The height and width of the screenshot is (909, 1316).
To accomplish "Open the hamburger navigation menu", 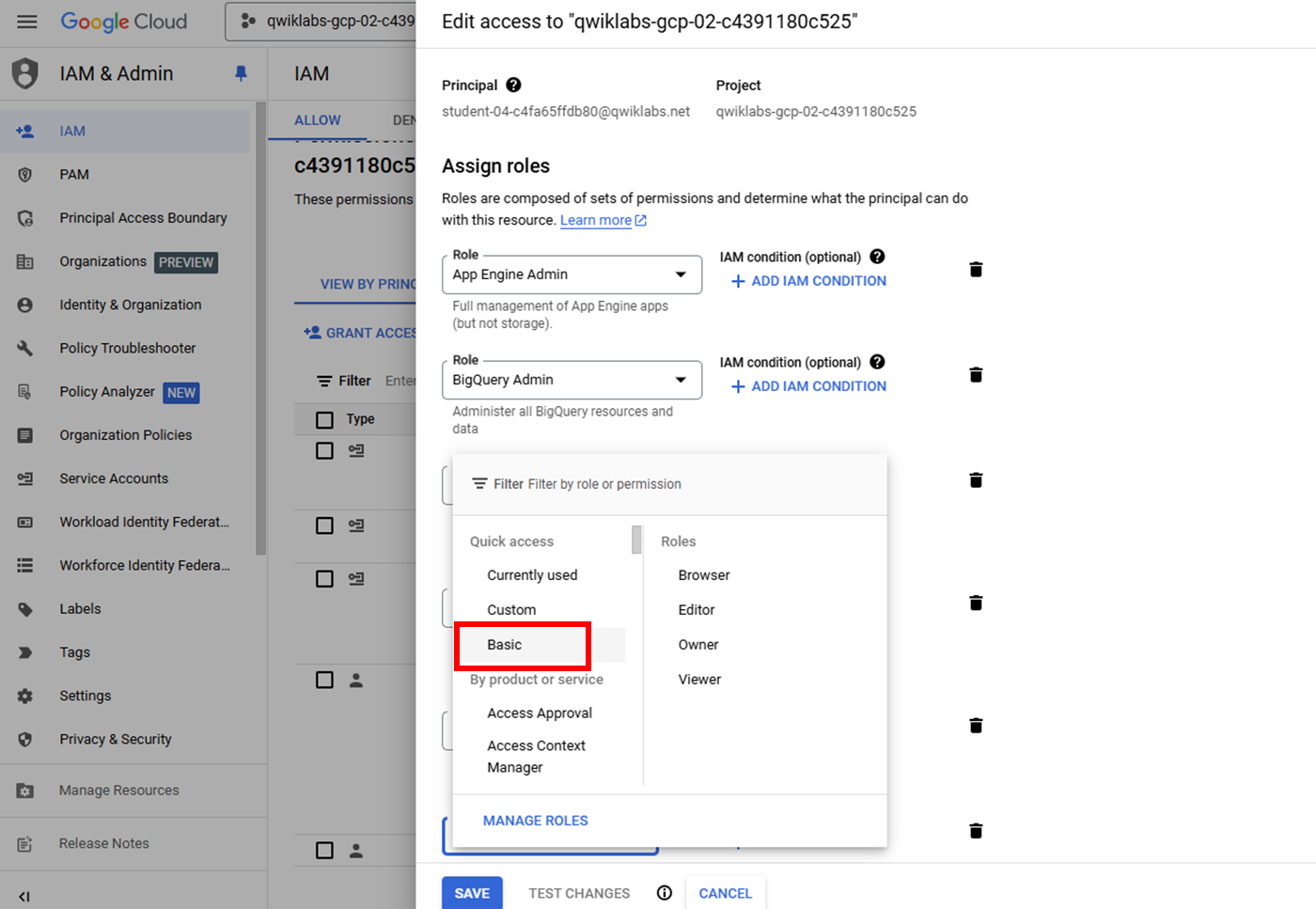I will [27, 21].
